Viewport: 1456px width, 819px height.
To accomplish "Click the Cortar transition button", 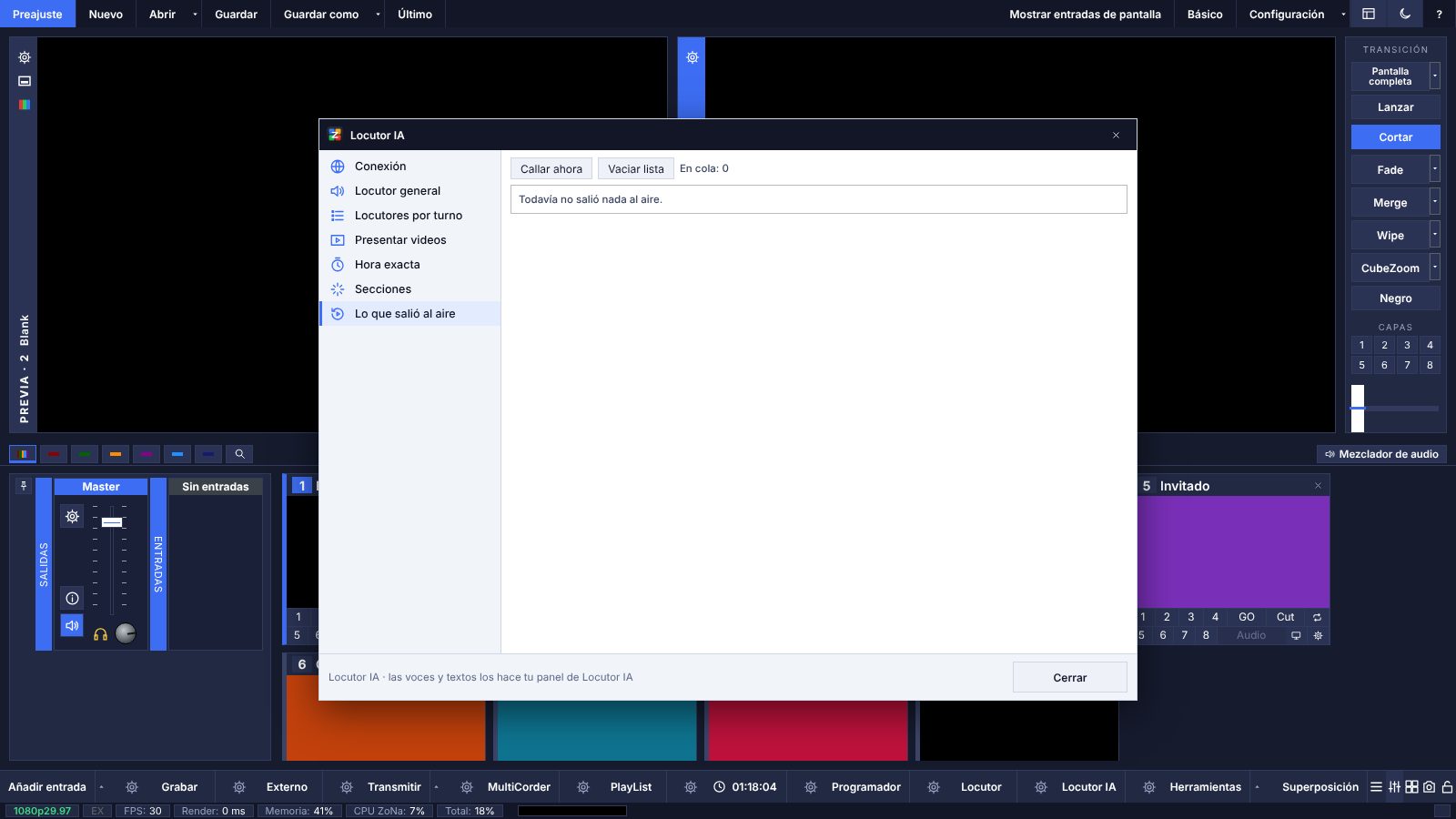I will 1396,137.
